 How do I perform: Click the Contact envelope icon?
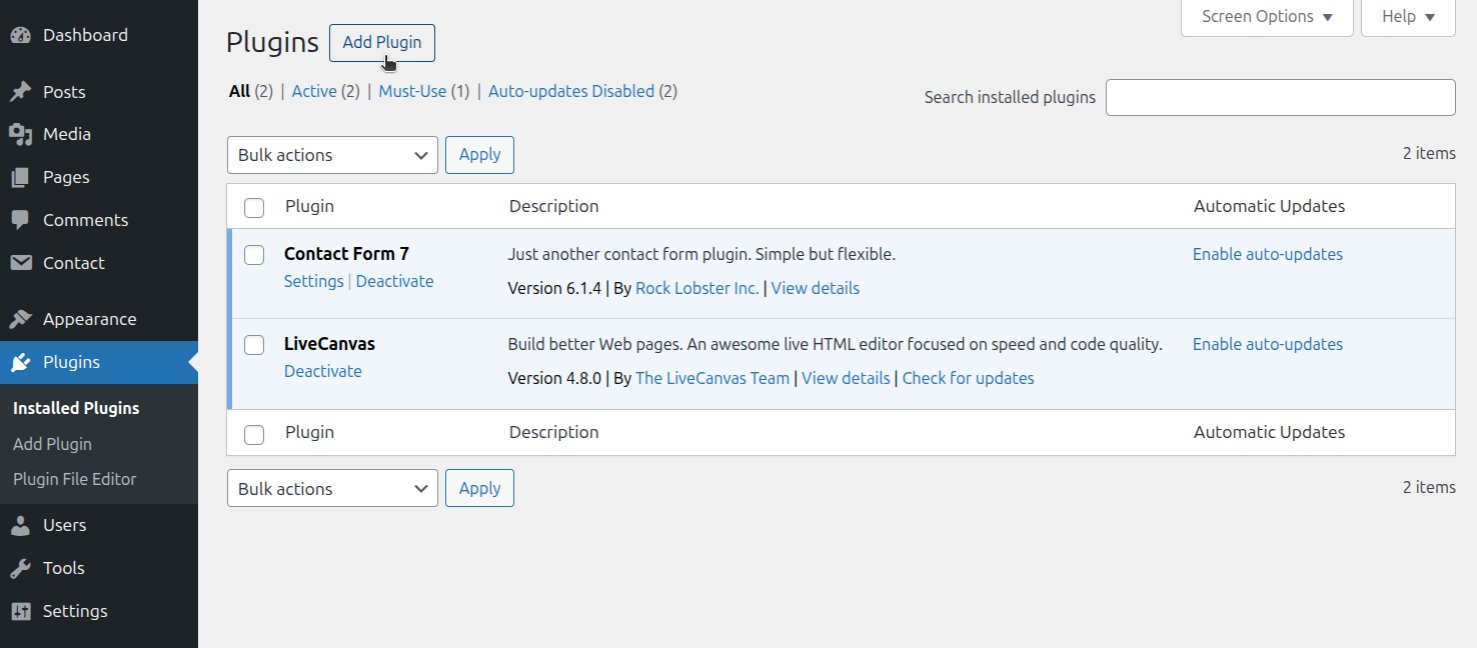coord(20,263)
